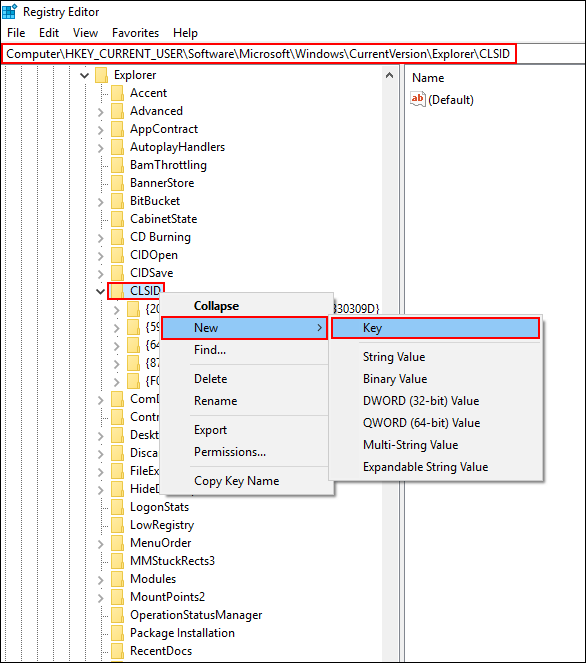Screen dimensions: 586x663
Task: Click the tree scrollbar up arrow
Action: pyautogui.click(x=389, y=76)
